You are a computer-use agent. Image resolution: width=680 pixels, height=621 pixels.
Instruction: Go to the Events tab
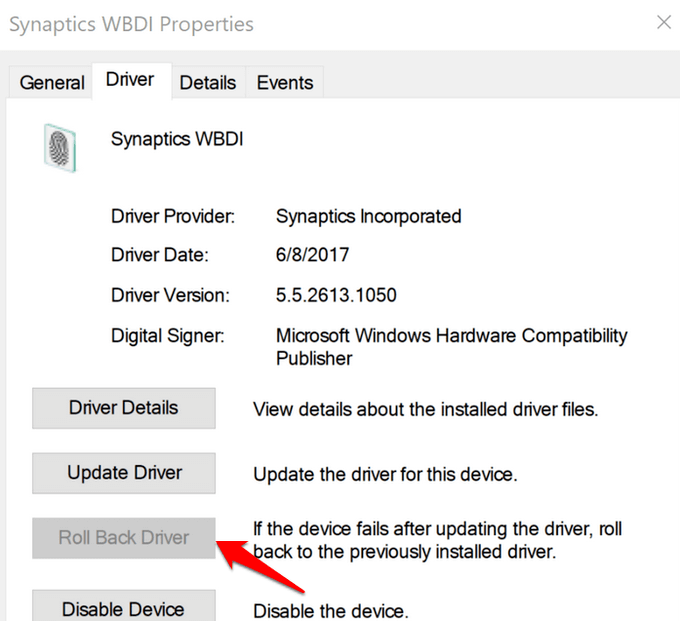[x=285, y=82]
